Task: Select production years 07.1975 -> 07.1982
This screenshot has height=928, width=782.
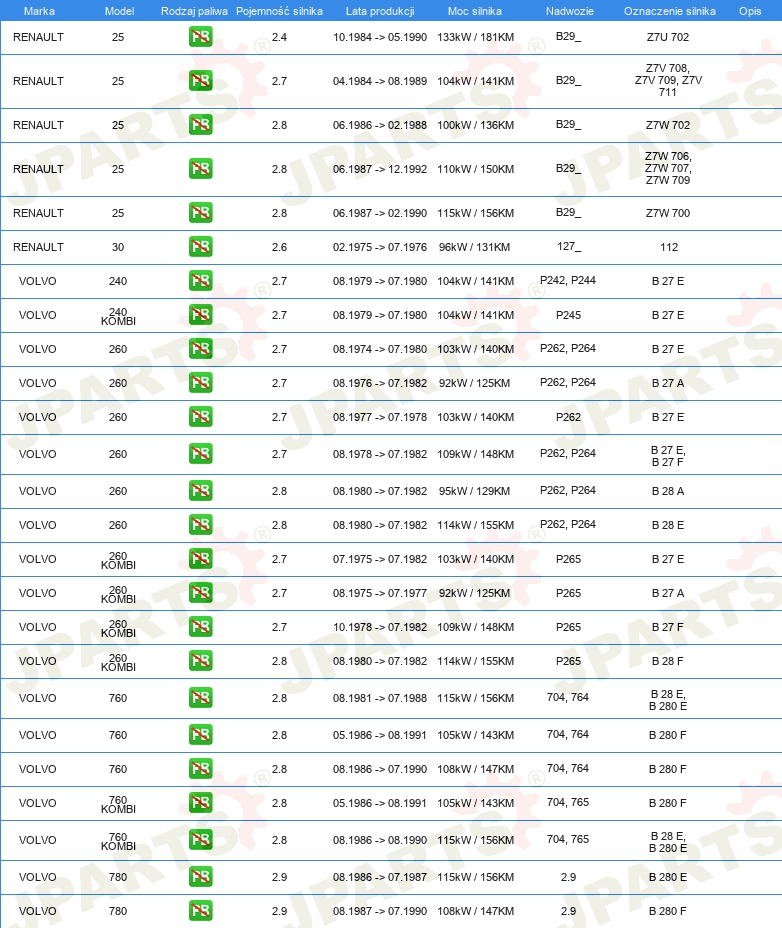Action: (379, 559)
